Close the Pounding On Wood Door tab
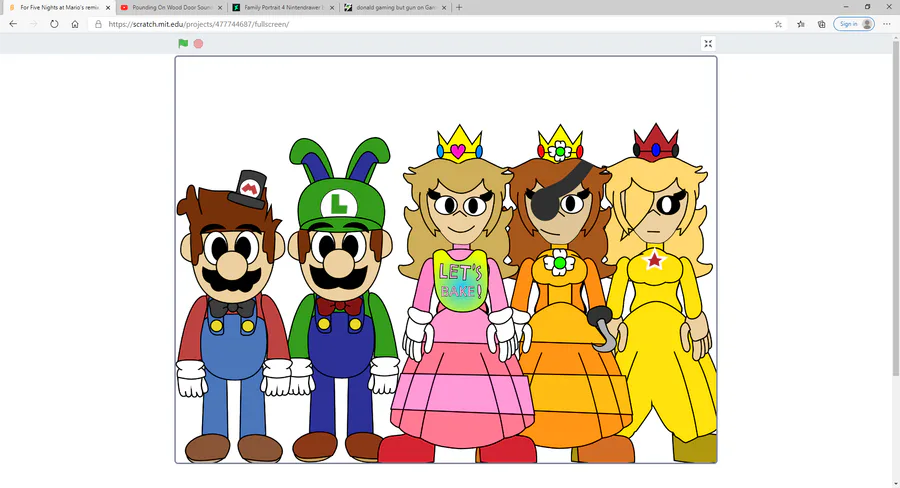The height and width of the screenshot is (488, 900). coord(220,7)
